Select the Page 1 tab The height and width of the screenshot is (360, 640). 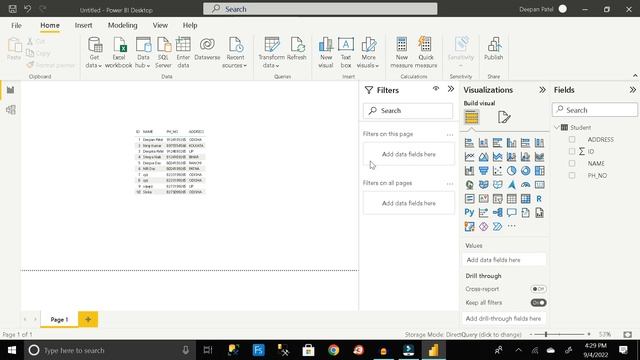pos(59,320)
